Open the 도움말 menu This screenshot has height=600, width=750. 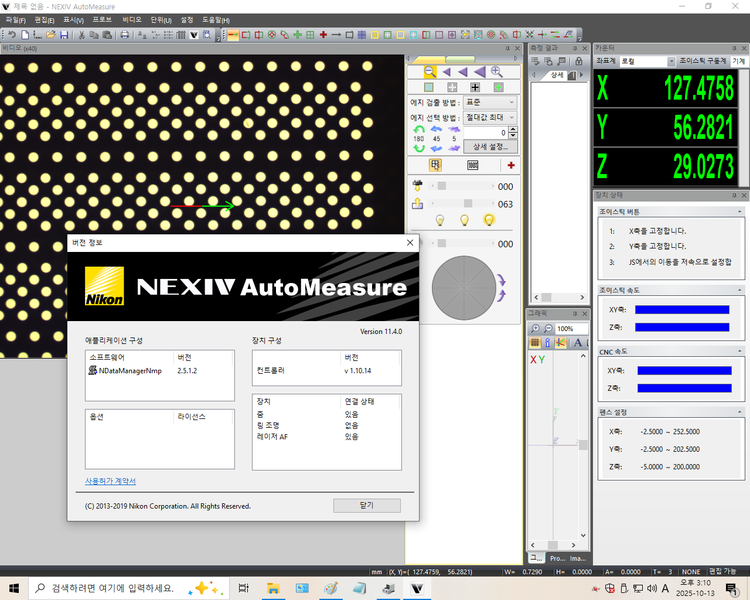pyautogui.click(x=215, y=20)
